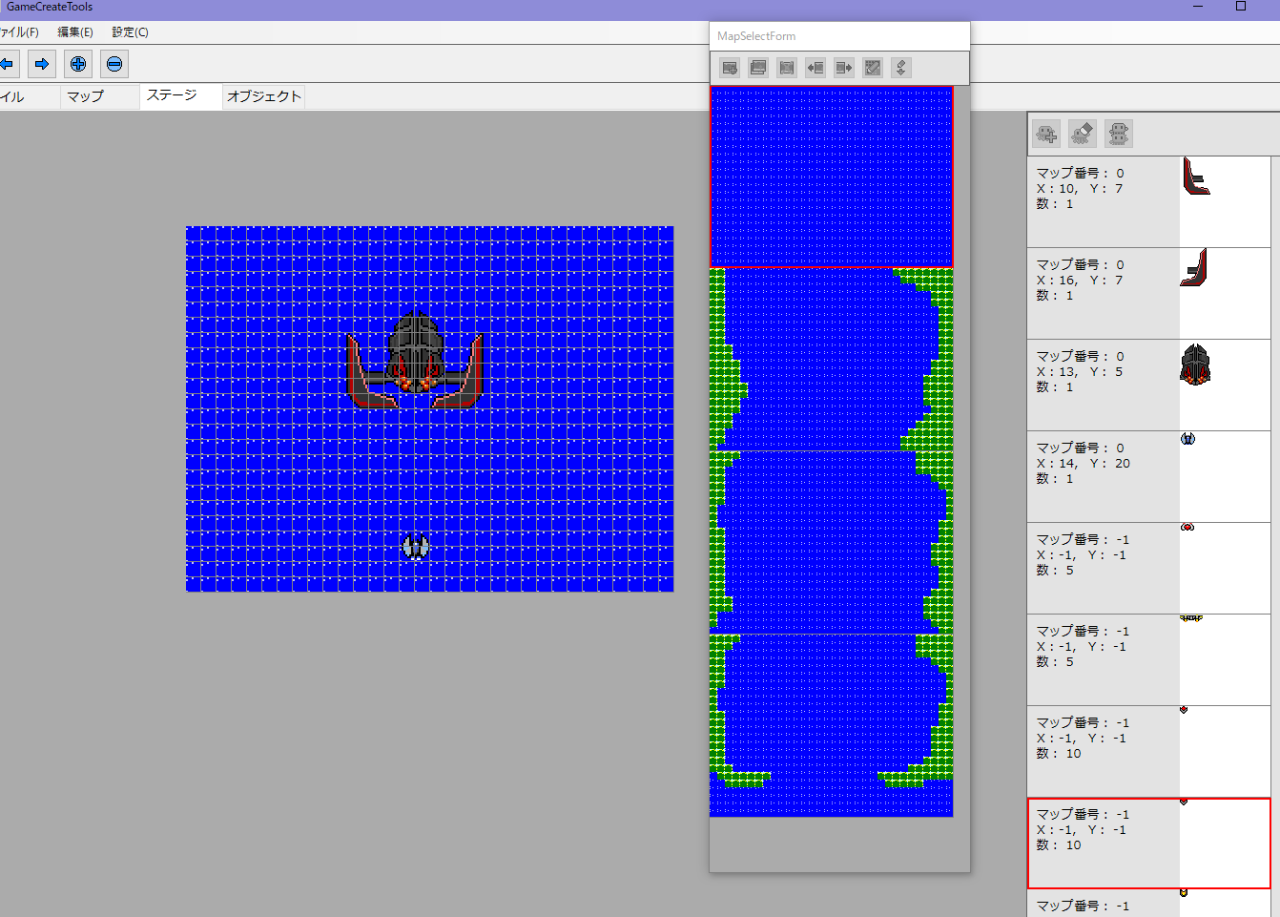Click the blue minus zoom-out button

114,64
